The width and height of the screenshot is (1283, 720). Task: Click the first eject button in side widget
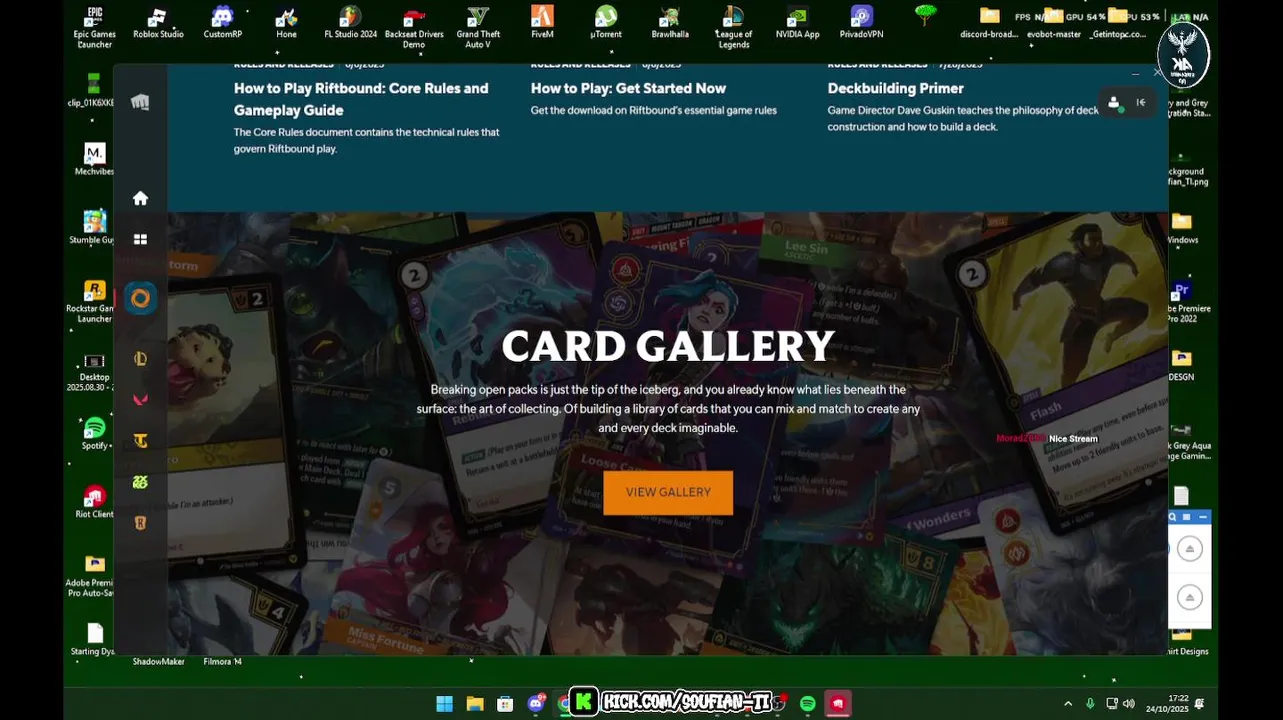point(1189,549)
